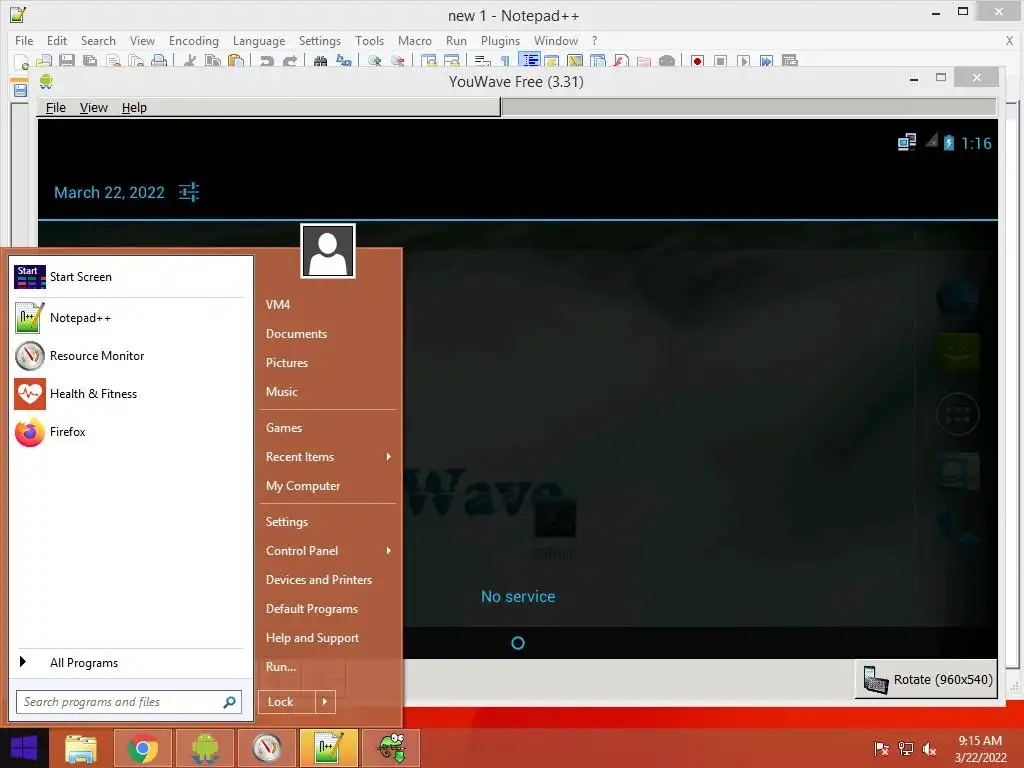Click the red Record Macro button
The width and height of the screenshot is (1024, 768).
[697, 61]
